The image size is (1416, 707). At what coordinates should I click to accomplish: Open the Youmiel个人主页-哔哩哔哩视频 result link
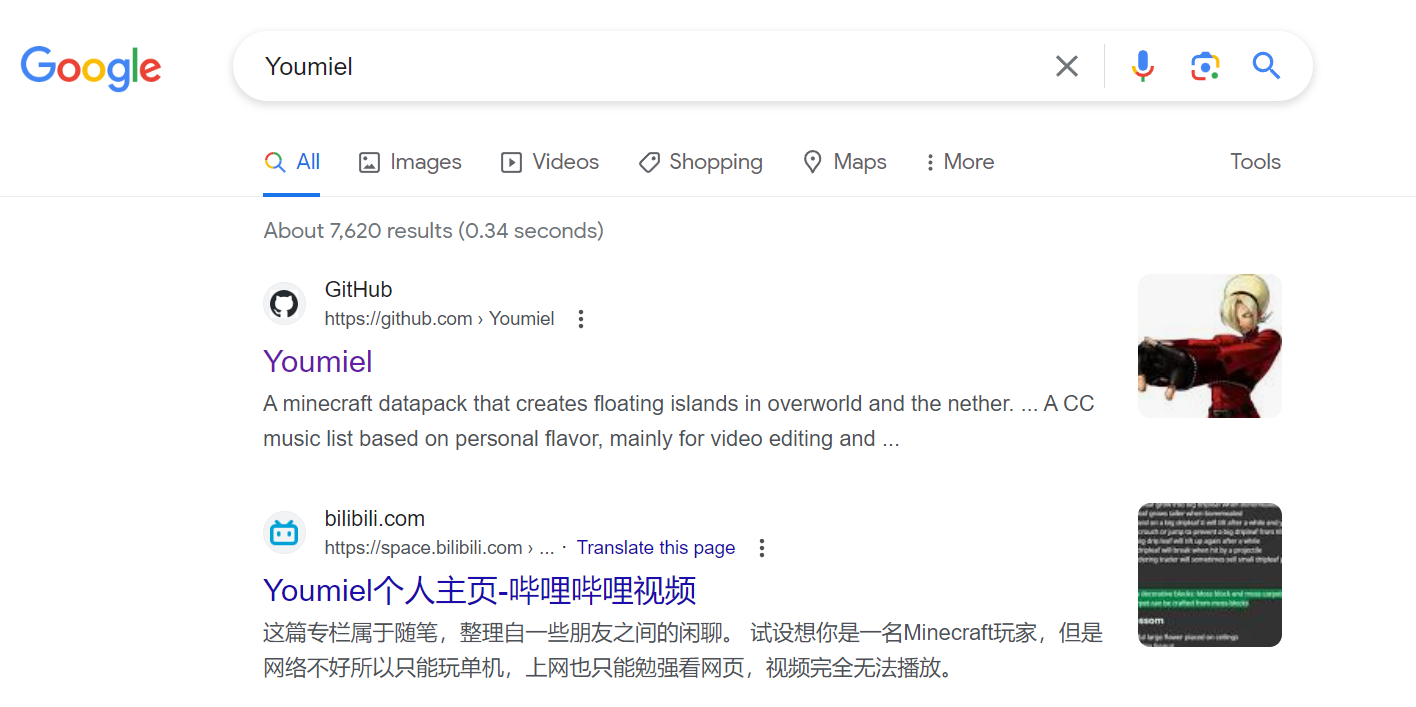[x=480, y=590]
